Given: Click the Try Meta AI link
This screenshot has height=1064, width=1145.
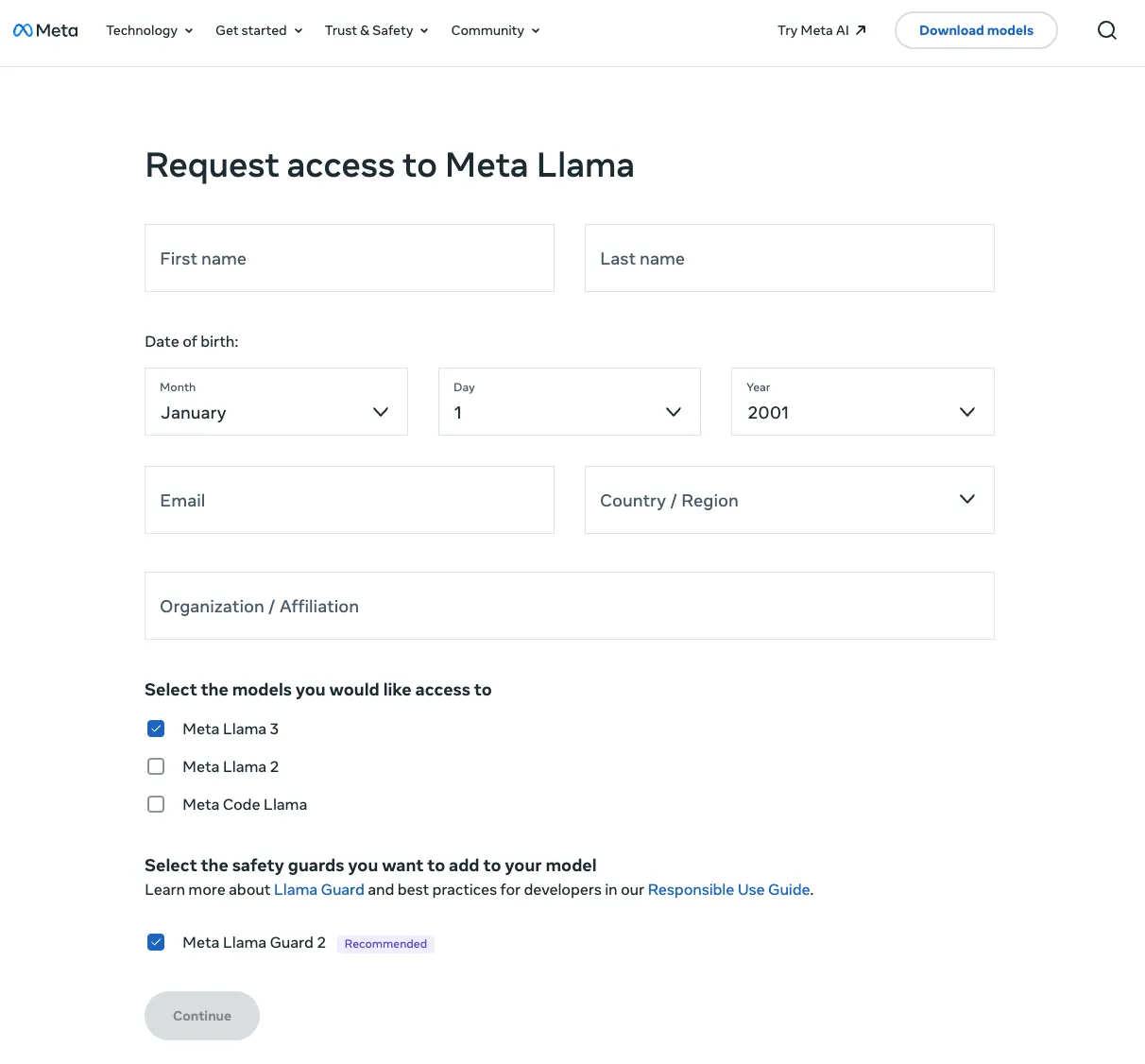Looking at the screenshot, I should [822, 30].
